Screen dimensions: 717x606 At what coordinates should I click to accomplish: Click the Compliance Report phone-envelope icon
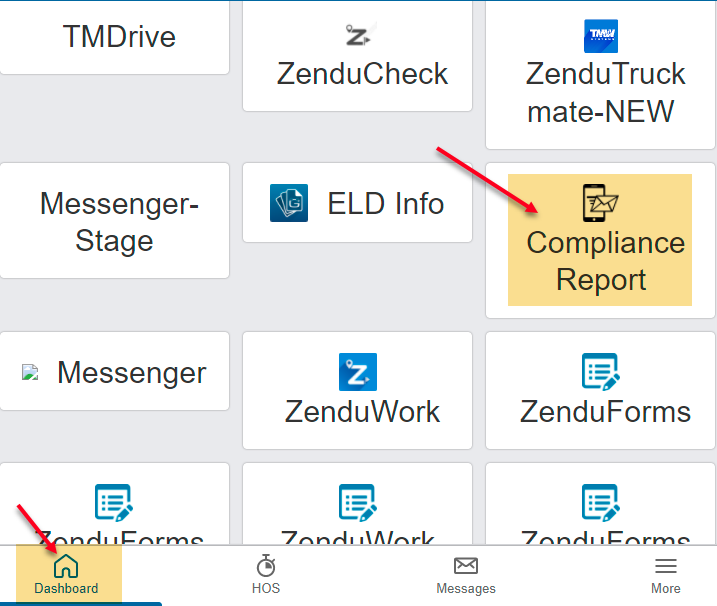(x=600, y=203)
